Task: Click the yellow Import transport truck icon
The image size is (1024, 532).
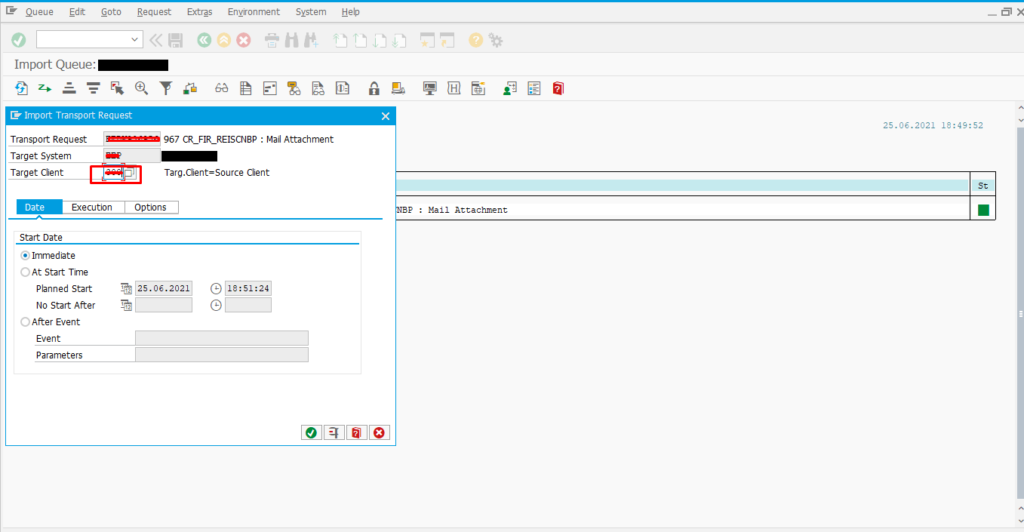Action: click(x=398, y=88)
